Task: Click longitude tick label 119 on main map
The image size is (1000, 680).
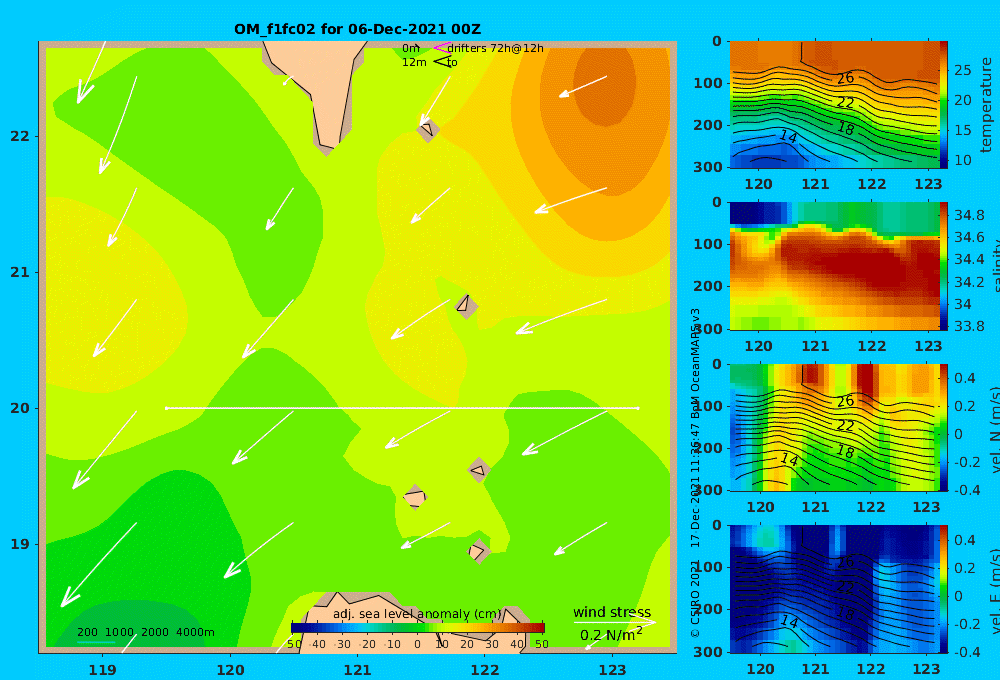Action: tap(102, 670)
